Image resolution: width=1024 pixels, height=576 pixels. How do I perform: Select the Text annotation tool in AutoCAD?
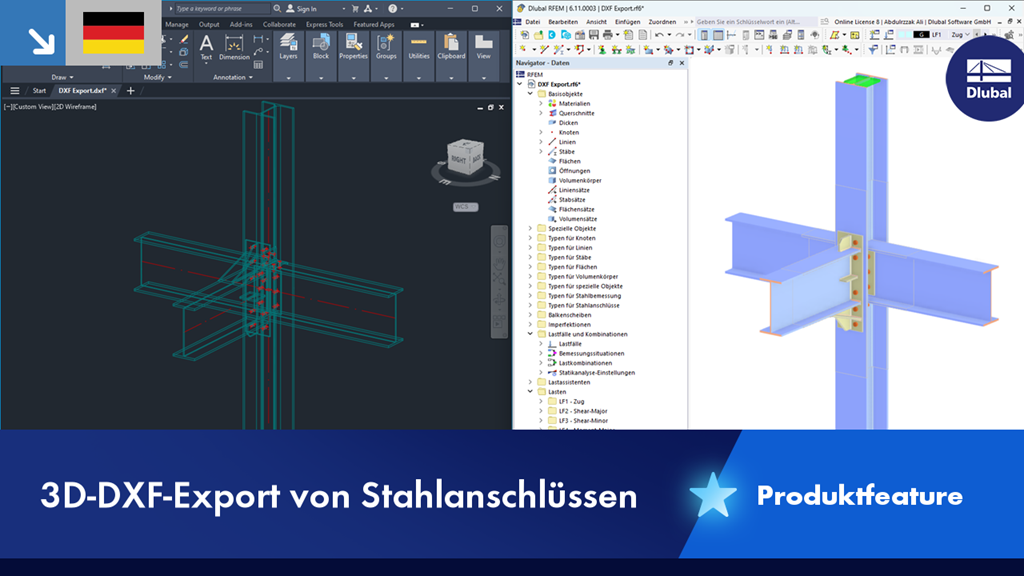(x=206, y=48)
